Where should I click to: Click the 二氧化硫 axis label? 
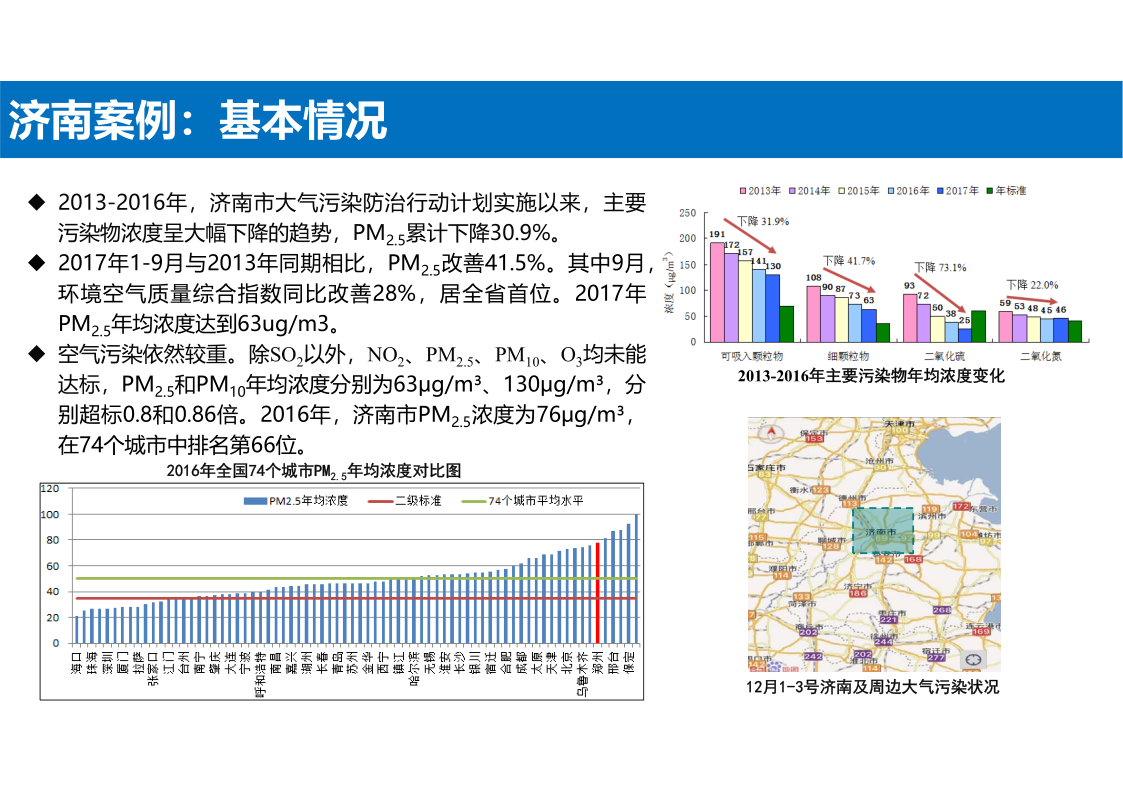(945, 356)
